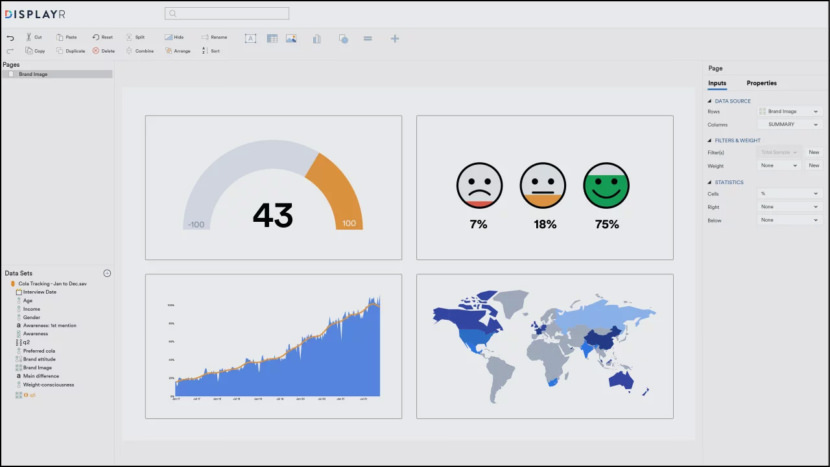830x467 pixels.
Task: Click the neutral face 18% pictograph
Action: point(543,185)
